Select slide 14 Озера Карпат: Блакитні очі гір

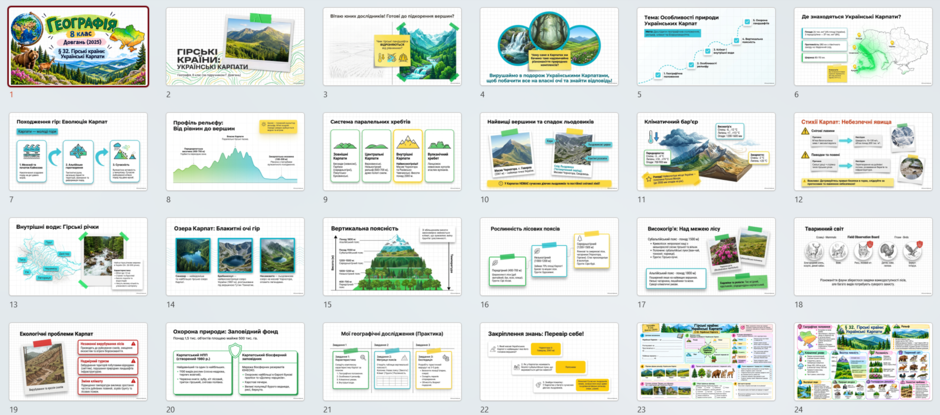[x=235, y=257]
